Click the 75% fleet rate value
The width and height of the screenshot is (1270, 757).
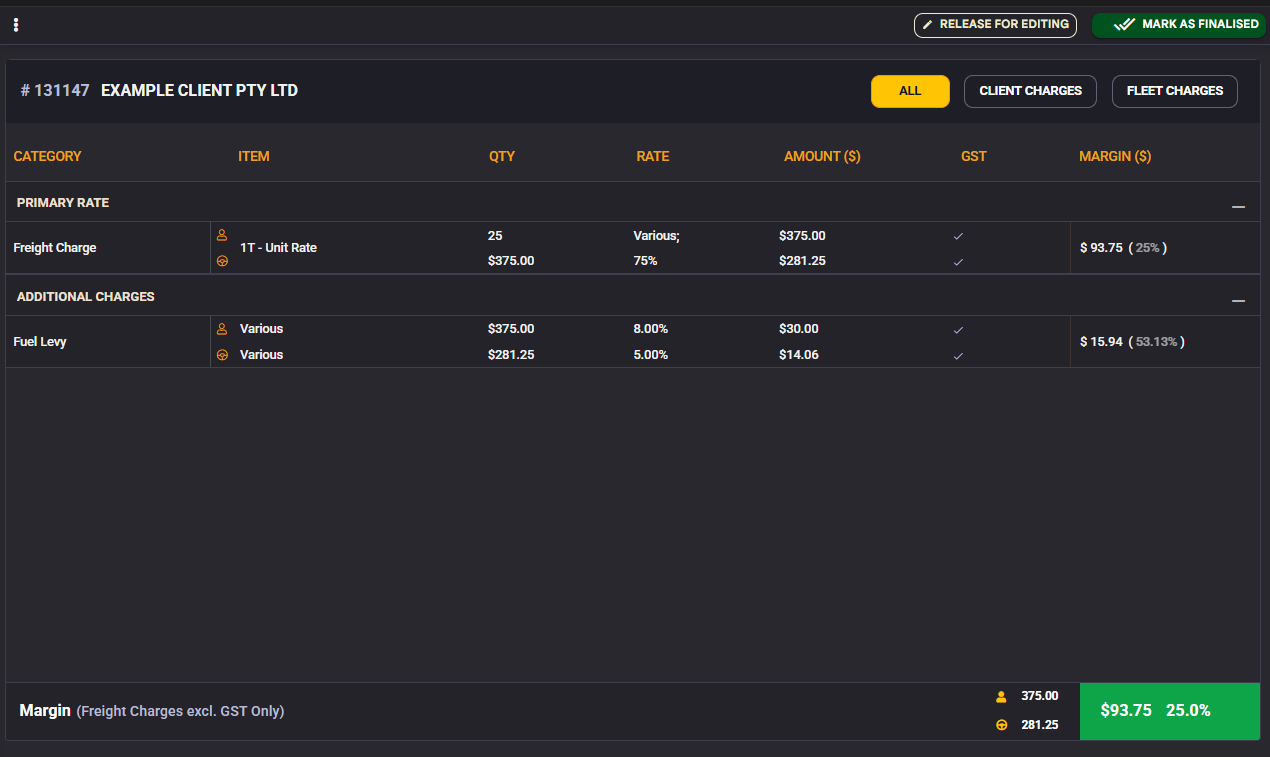pyautogui.click(x=645, y=261)
